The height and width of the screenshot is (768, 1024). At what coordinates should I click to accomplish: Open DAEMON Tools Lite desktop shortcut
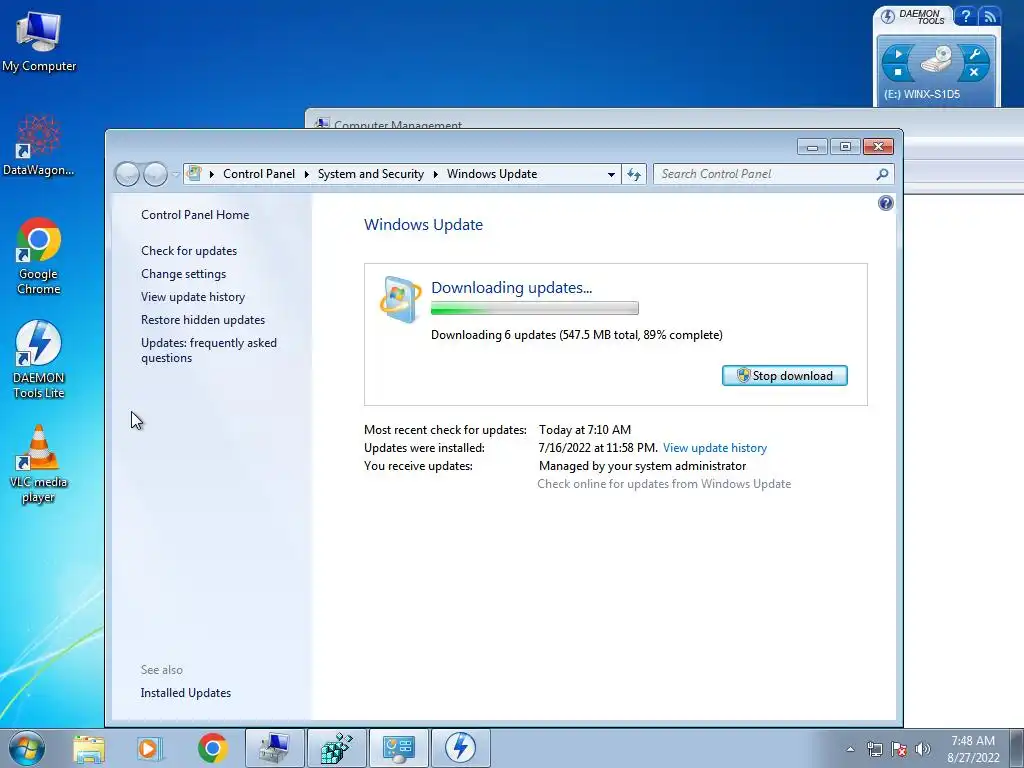coord(39,360)
